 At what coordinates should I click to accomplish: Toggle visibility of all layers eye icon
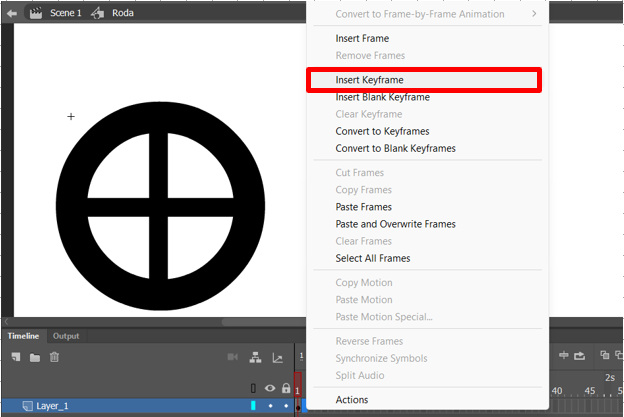click(x=270, y=388)
